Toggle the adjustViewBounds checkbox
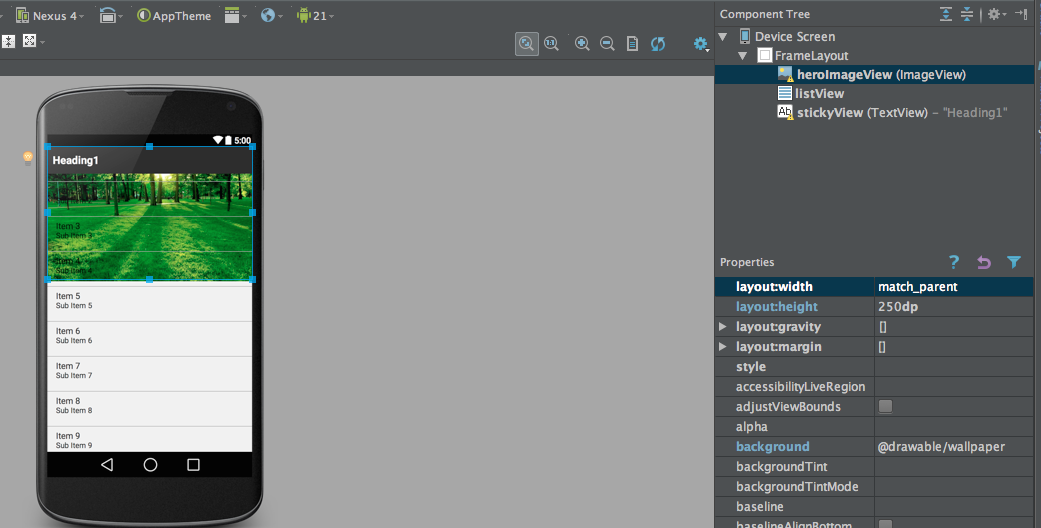 point(885,407)
